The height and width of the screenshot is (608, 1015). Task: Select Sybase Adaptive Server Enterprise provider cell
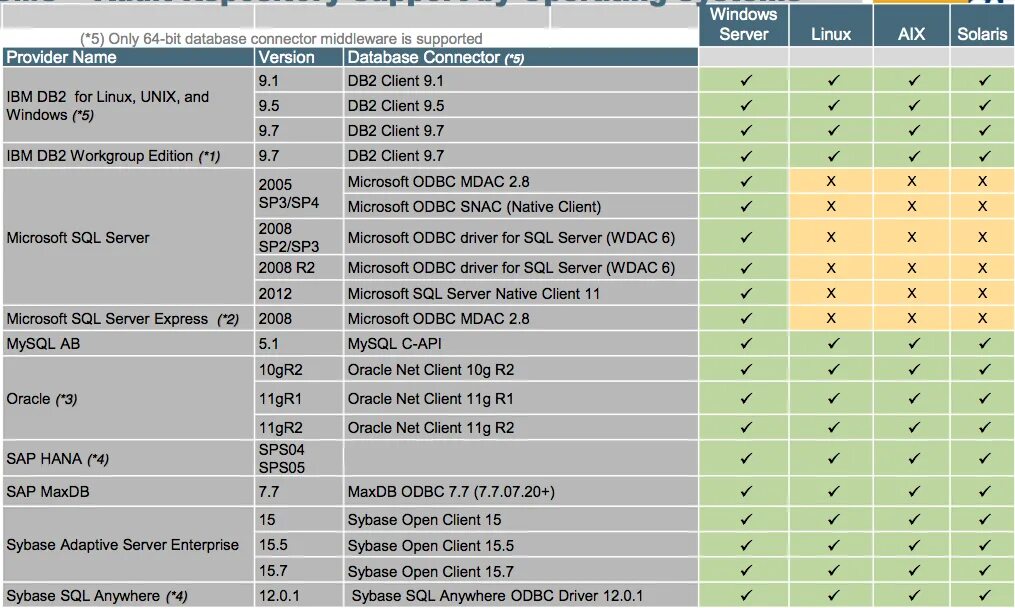pyautogui.click(x=128, y=545)
